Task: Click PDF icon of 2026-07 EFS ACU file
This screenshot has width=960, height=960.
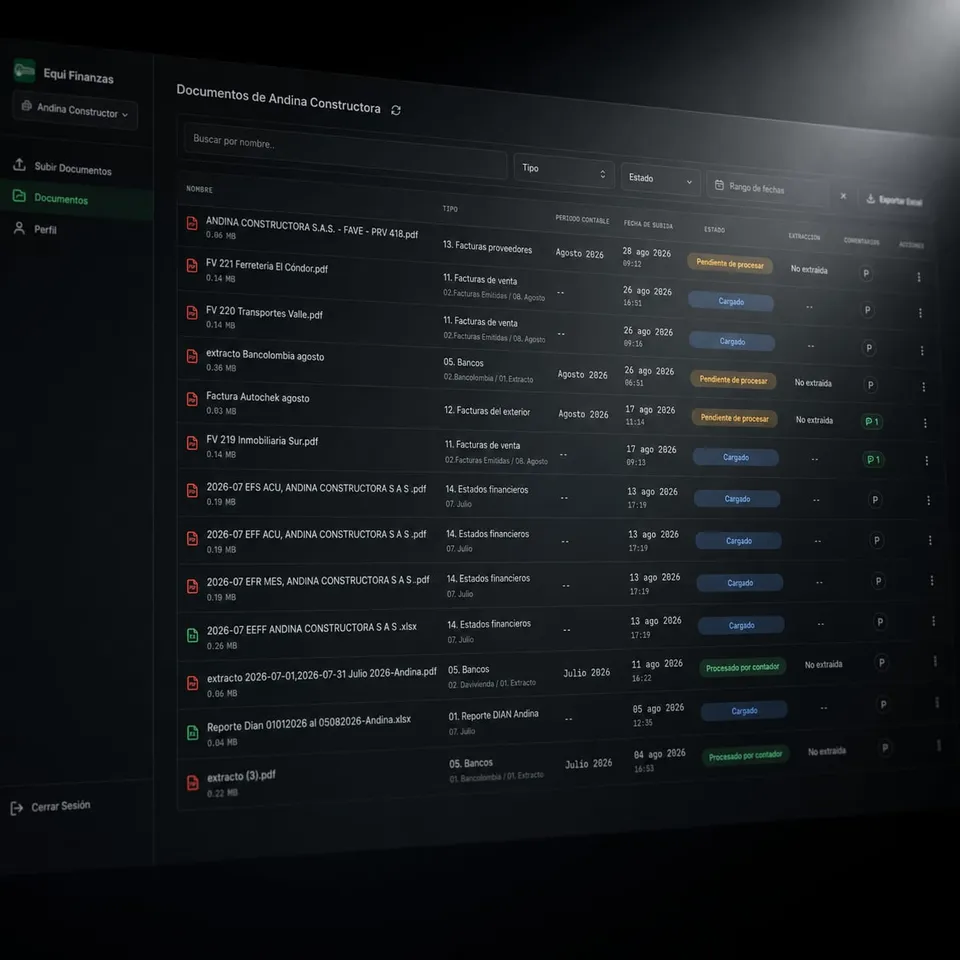Action: point(192,490)
